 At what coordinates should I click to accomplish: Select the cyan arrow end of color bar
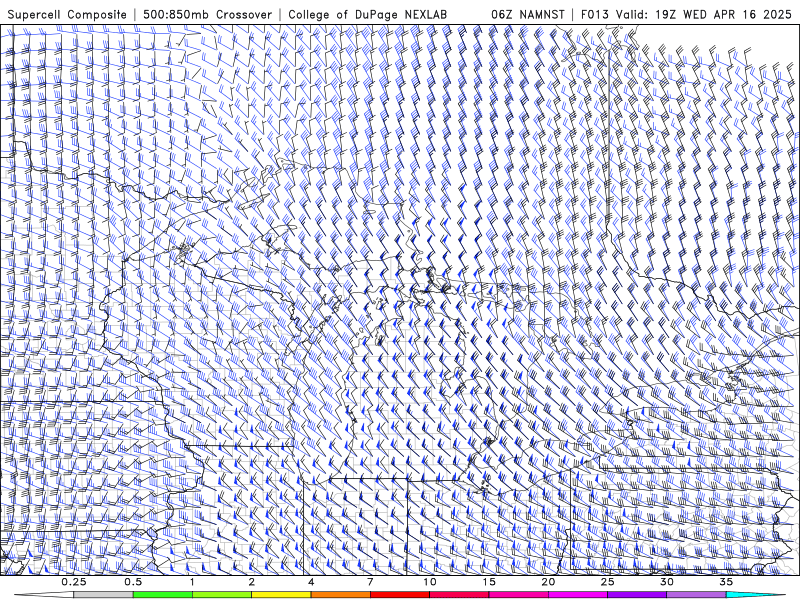(x=755, y=595)
